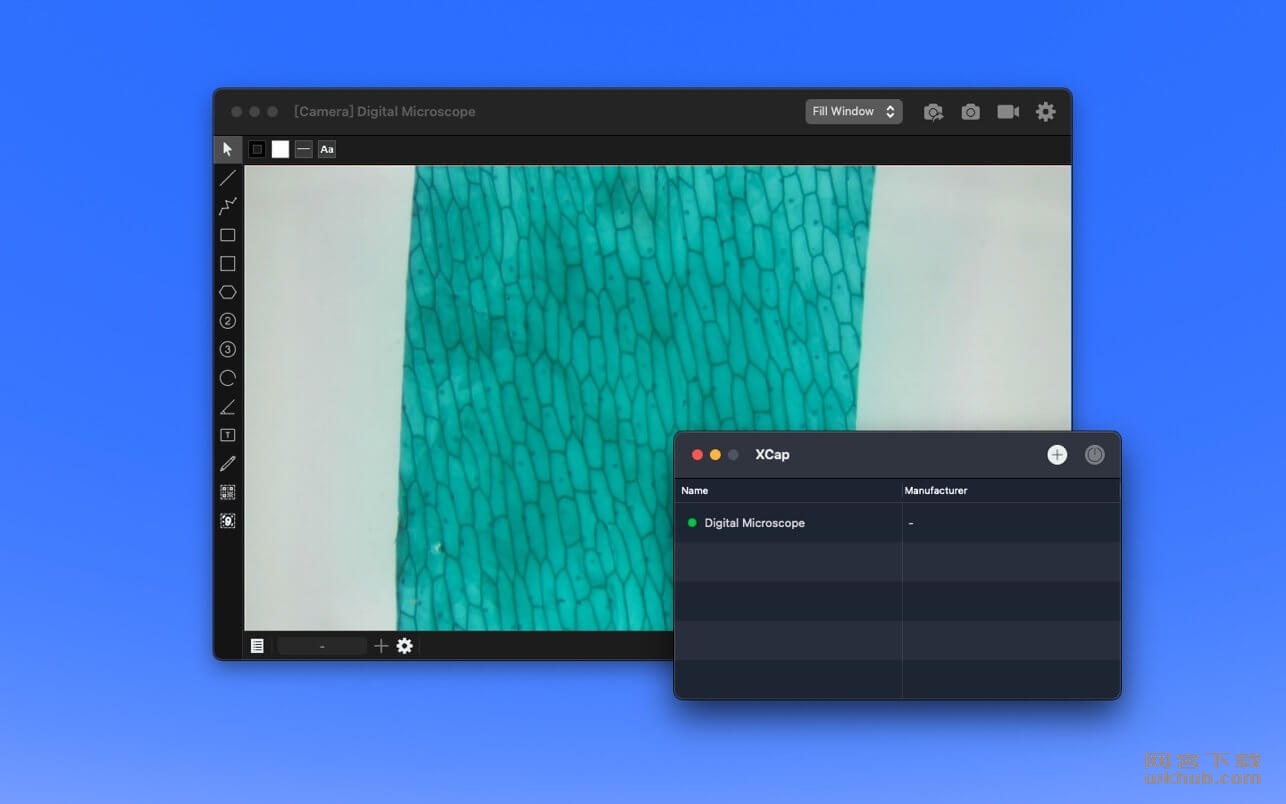
Task: Select the dashed-frame counter tool at toolbar bottom
Action: (228, 521)
